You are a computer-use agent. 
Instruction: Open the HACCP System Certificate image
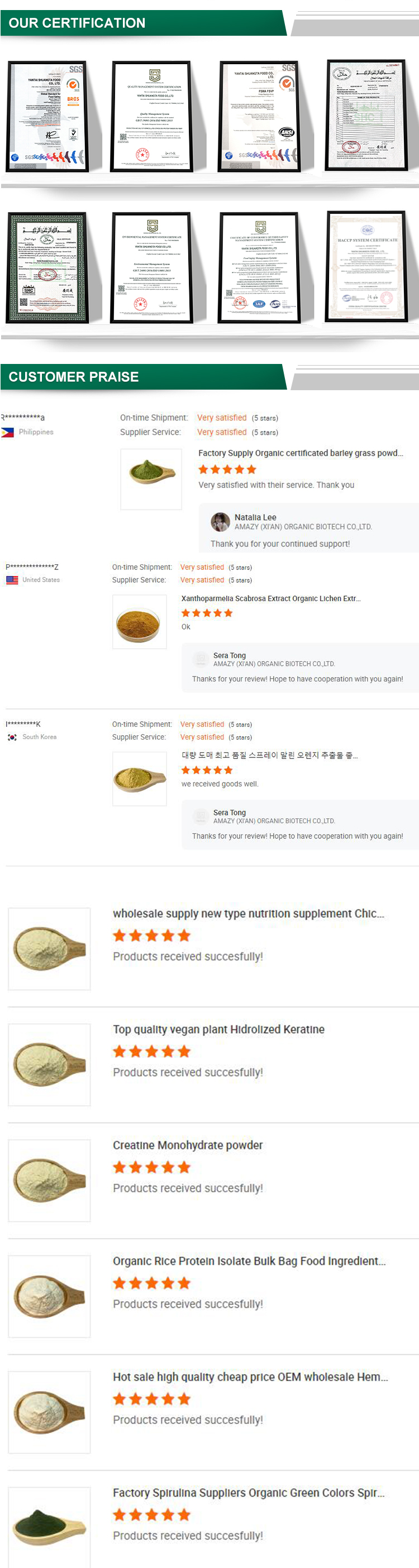[x=366, y=267]
